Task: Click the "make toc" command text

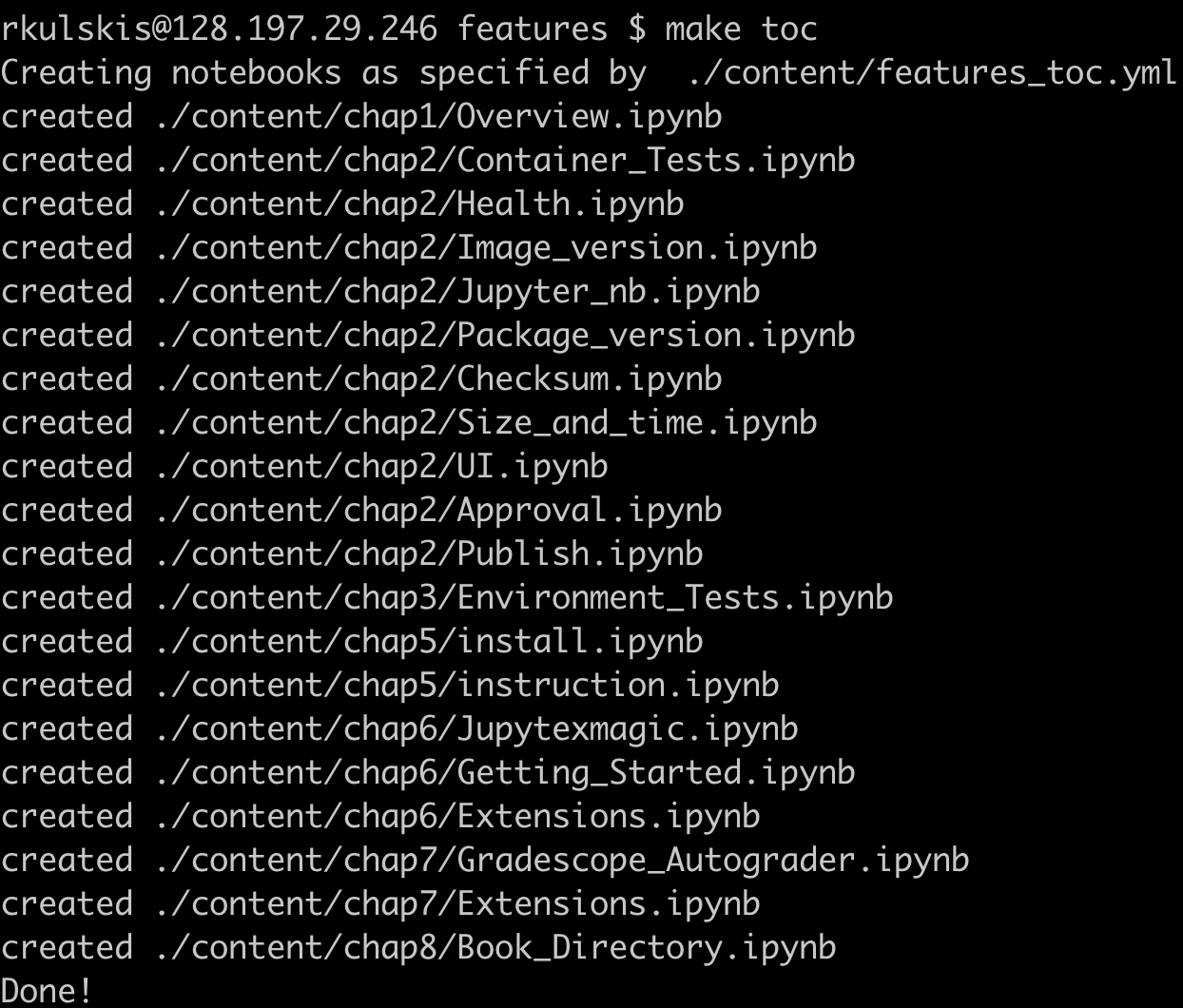Action: point(740,29)
